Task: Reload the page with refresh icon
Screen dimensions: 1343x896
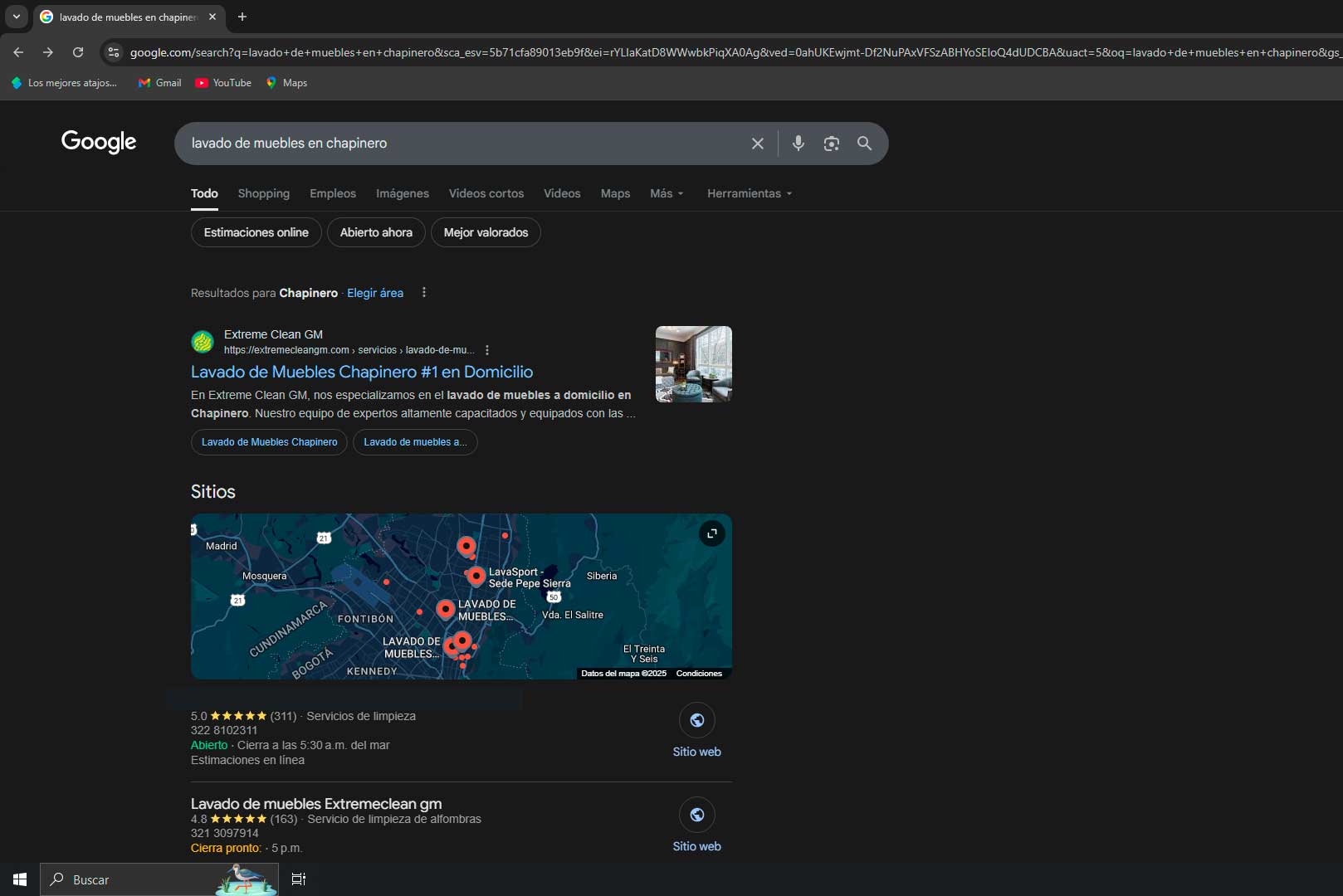Action: click(x=78, y=52)
